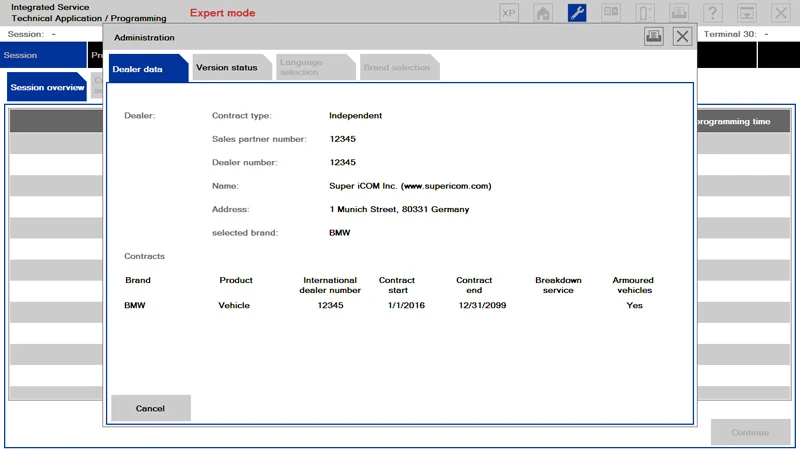Click the minimize-to-tray icon in top toolbar

point(747,13)
